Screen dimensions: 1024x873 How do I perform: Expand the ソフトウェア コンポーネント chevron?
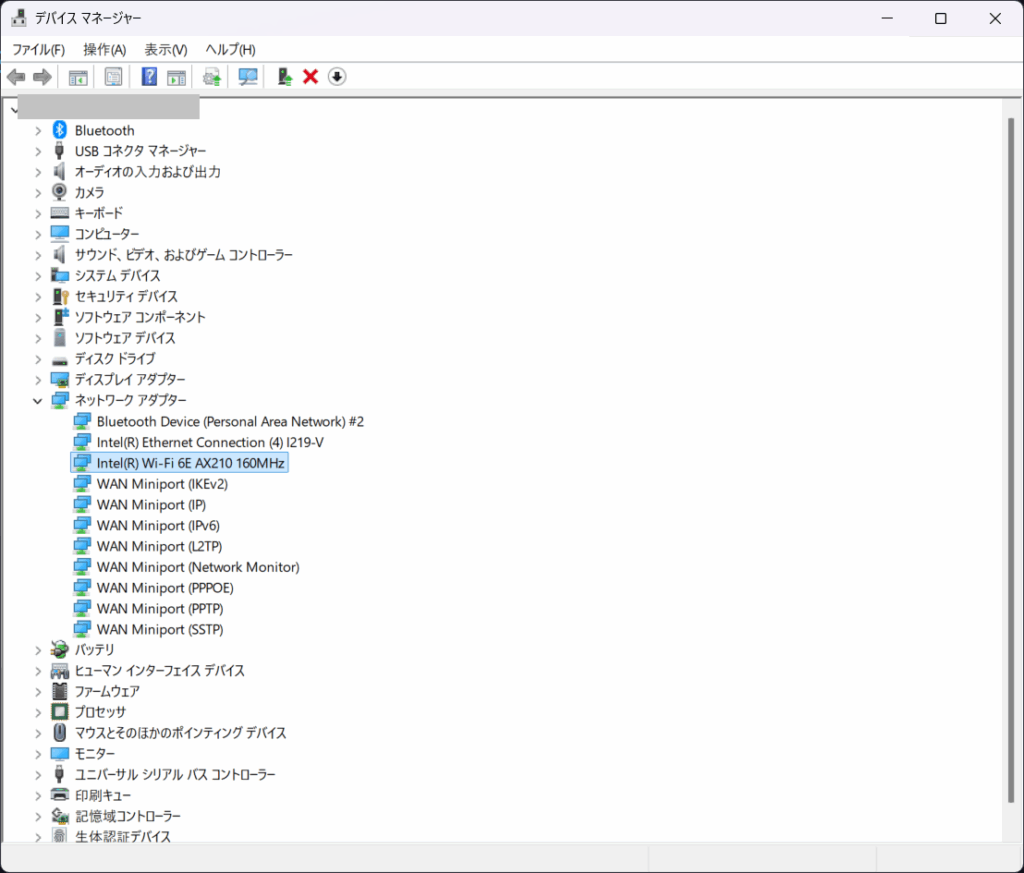click(x=38, y=317)
